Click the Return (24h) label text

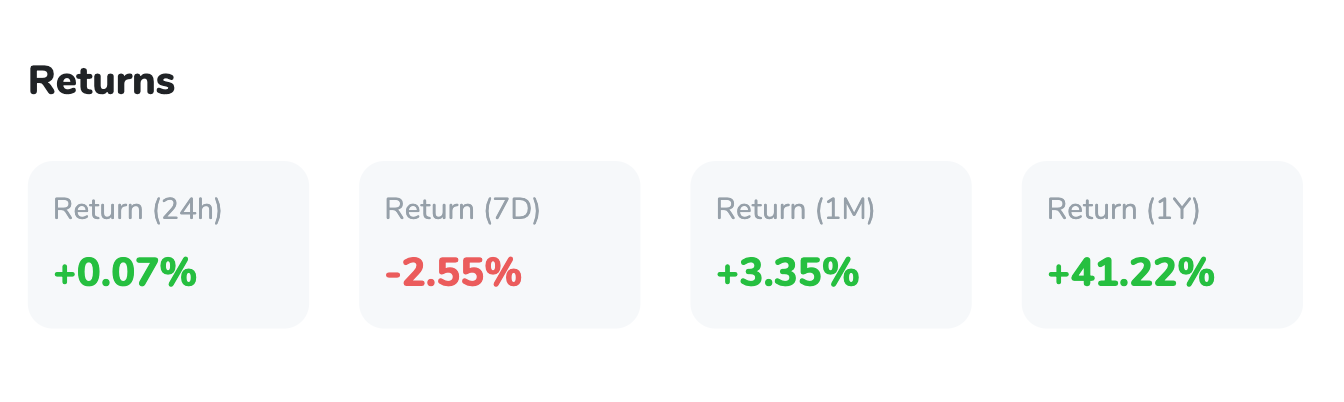(x=138, y=210)
